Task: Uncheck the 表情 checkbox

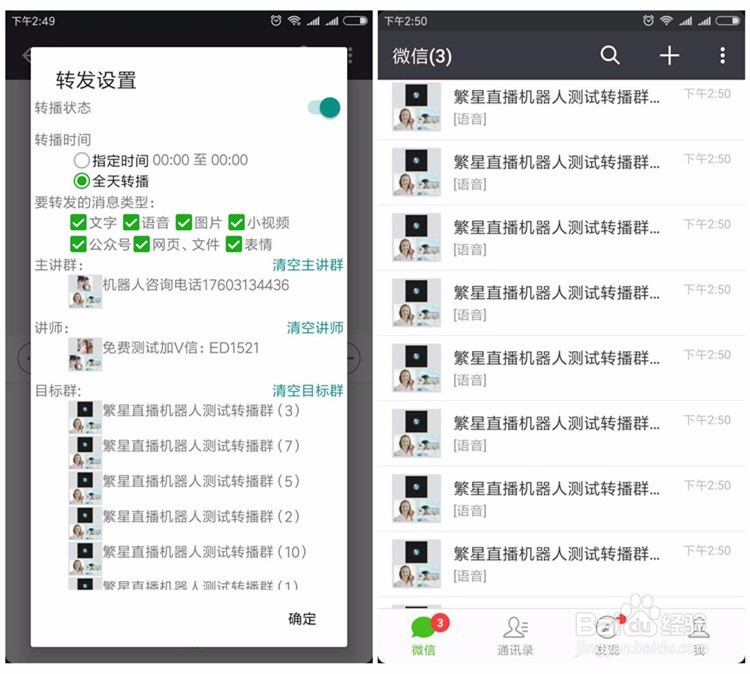Action: point(234,244)
